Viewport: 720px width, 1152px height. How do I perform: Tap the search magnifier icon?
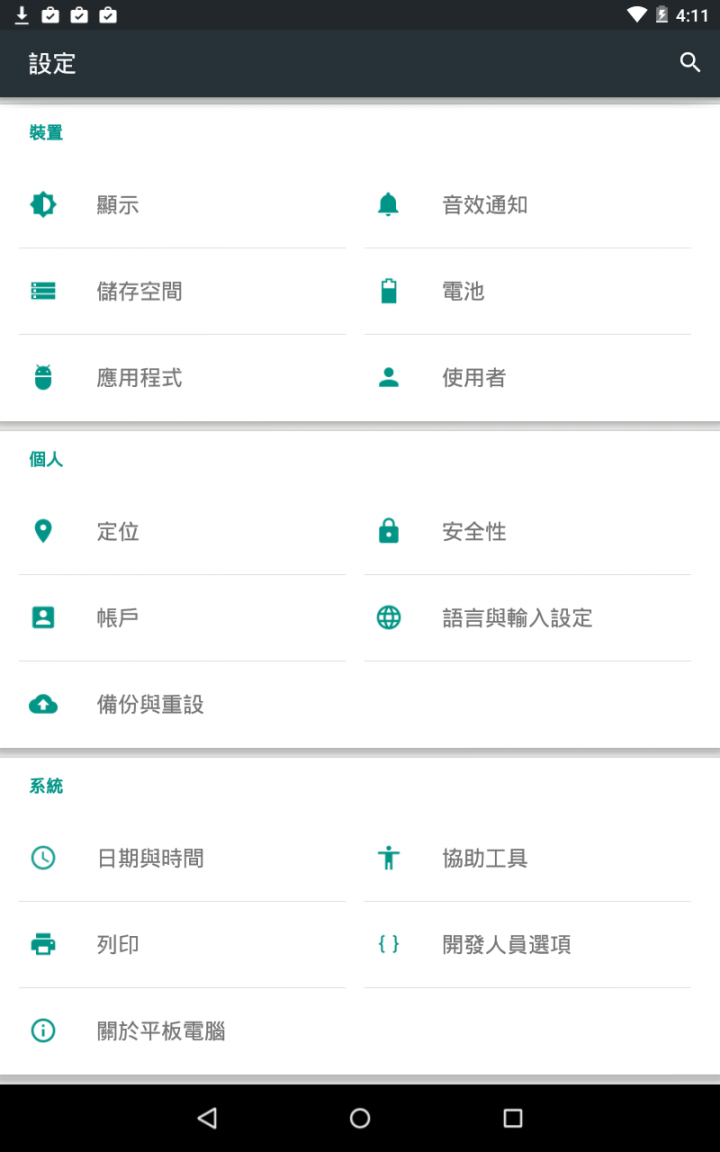point(690,63)
